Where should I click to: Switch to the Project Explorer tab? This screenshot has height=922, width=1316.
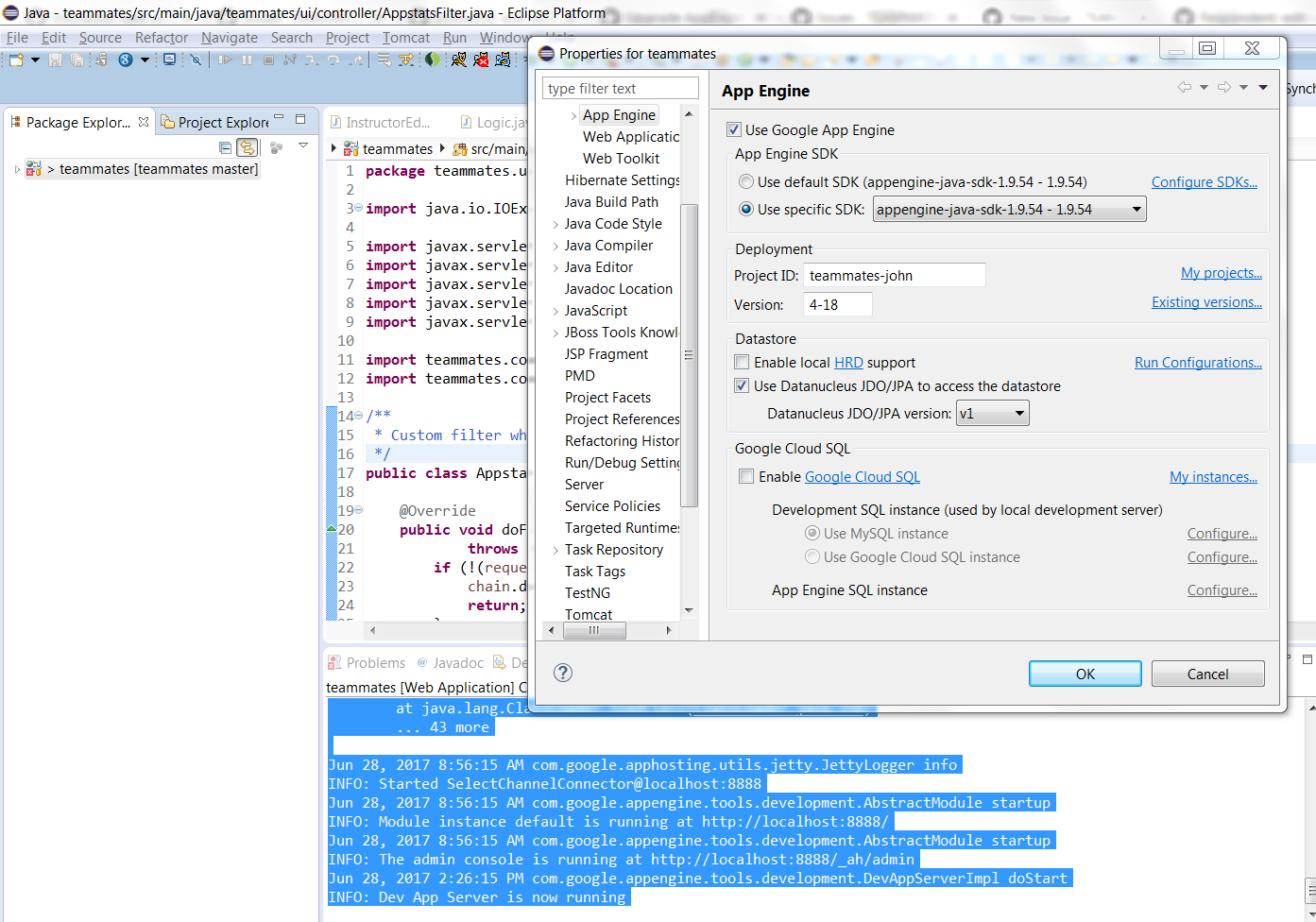[x=215, y=122]
